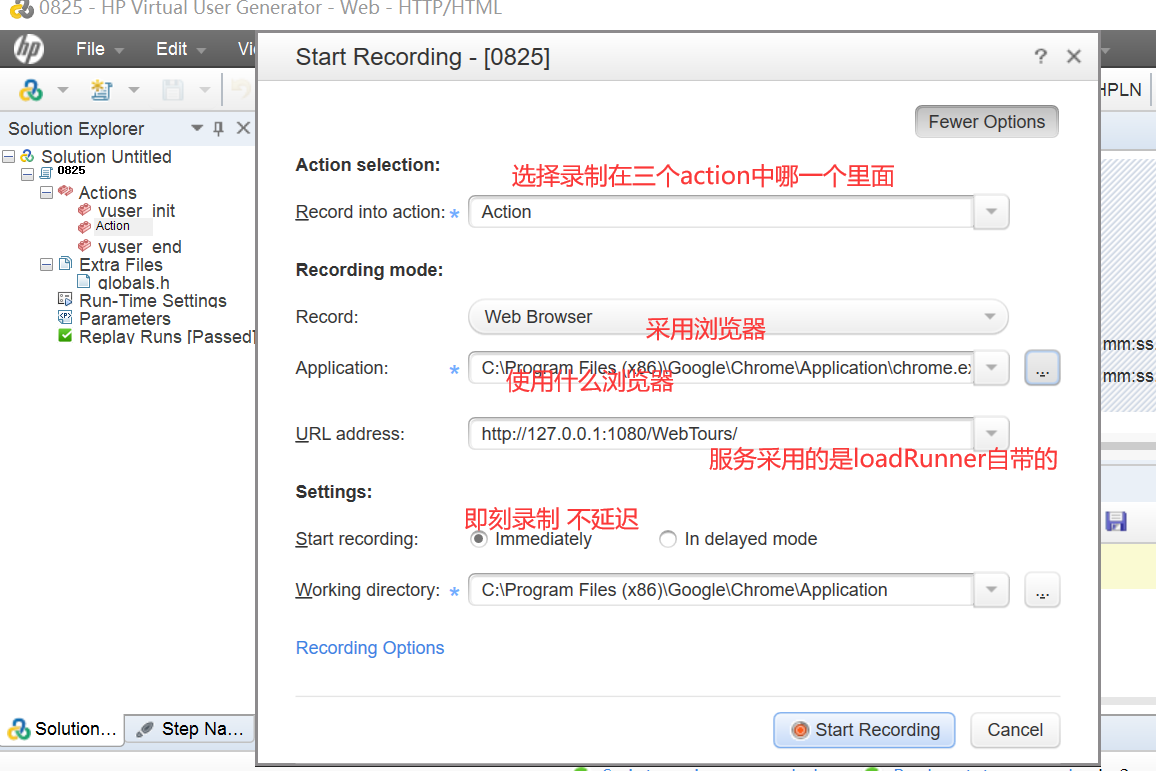
Task: Collapse the Actions tree node
Action: coord(46,192)
